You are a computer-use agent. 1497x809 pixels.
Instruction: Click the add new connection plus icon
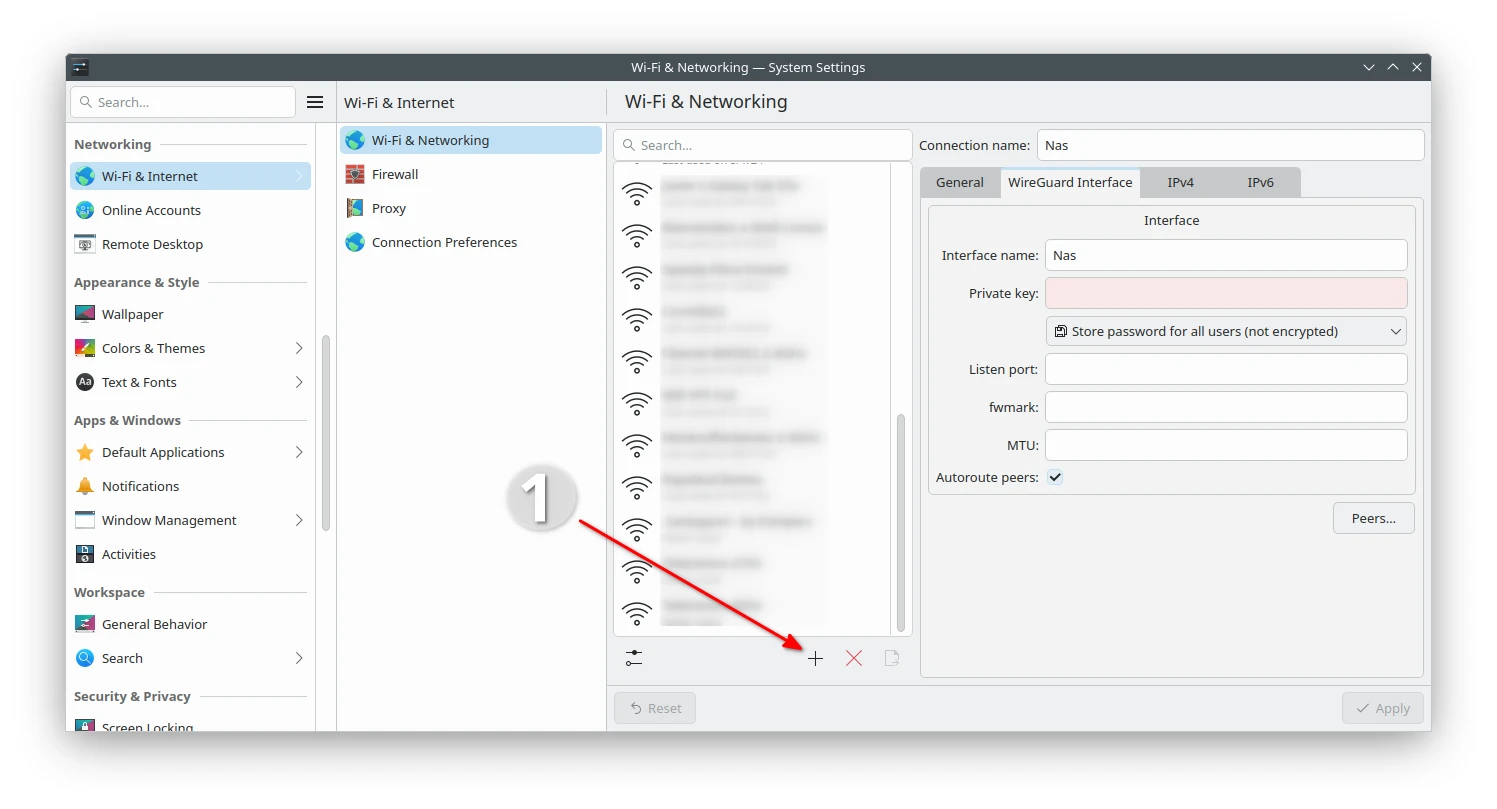pyautogui.click(x=815, y=659)
